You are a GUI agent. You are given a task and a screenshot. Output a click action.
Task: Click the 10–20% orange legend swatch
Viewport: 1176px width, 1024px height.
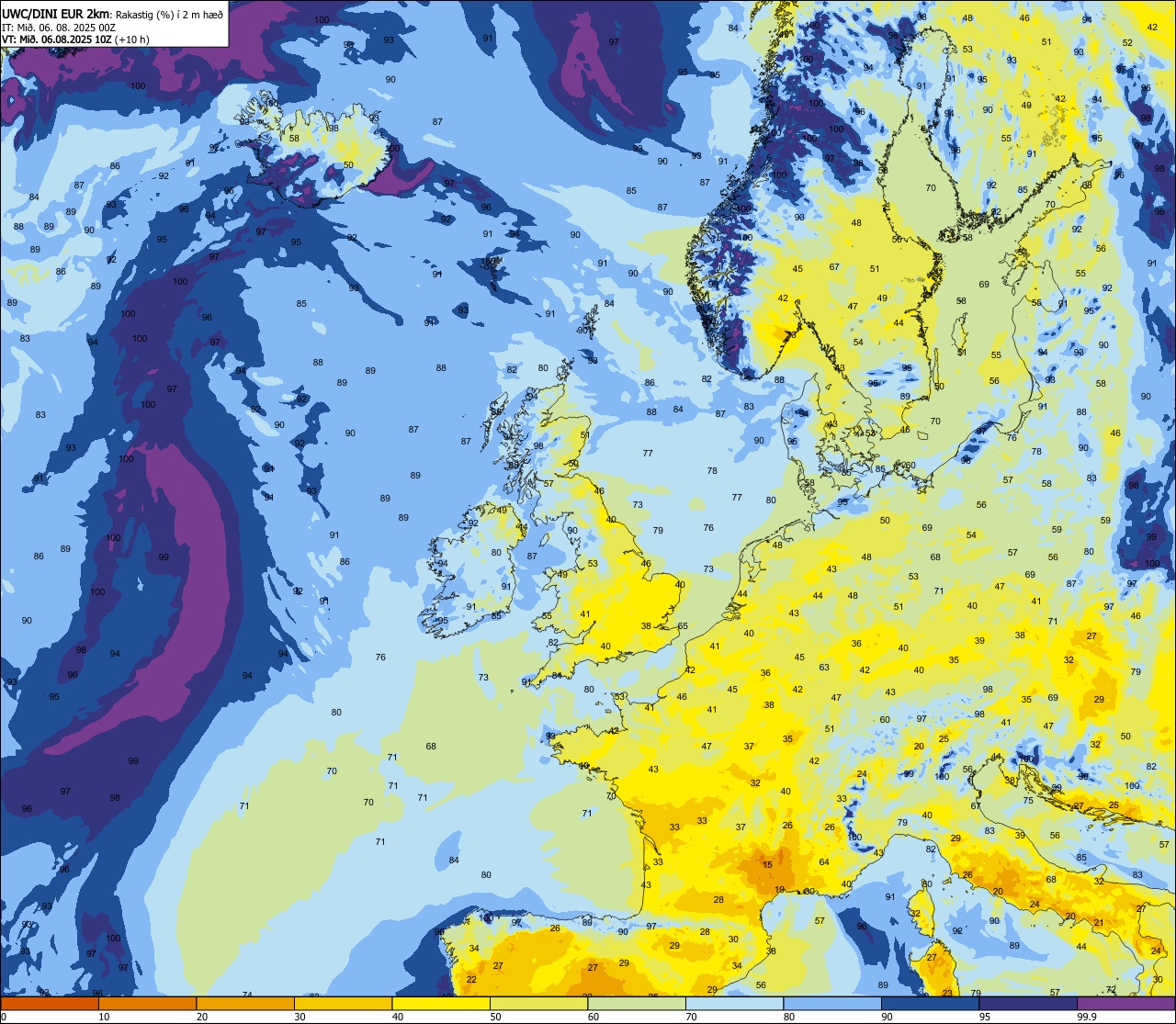tap(147, 1003)
